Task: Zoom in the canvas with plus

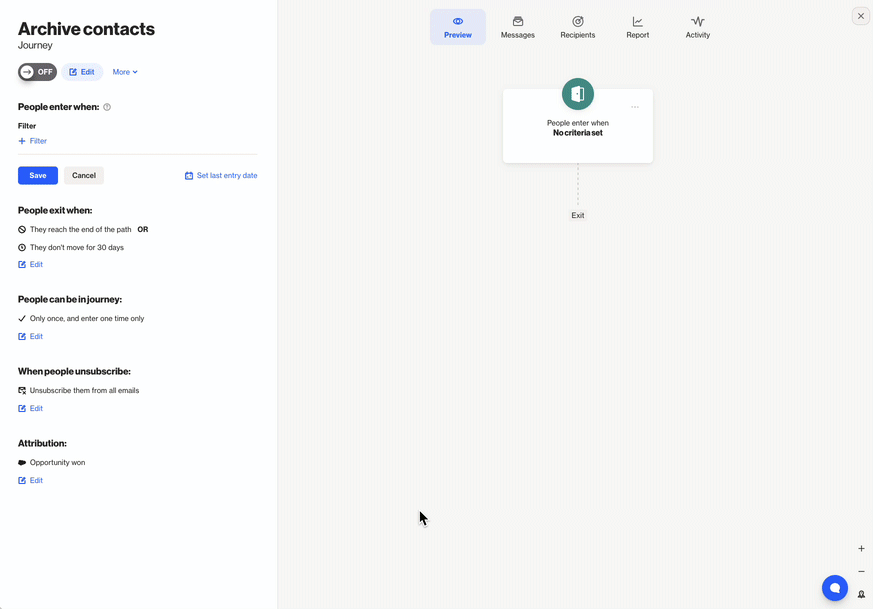Action: (x=861, y=548)
